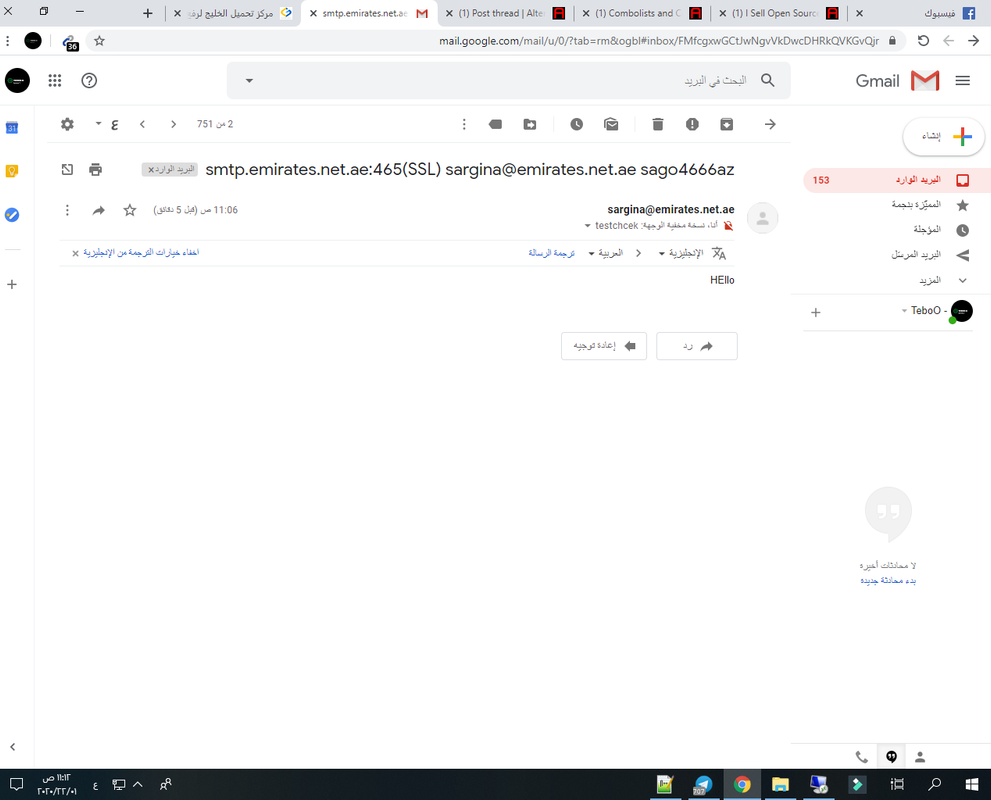Click the رد reply button
The width and height of the screenshot is (991, 800).
point(696,346)
